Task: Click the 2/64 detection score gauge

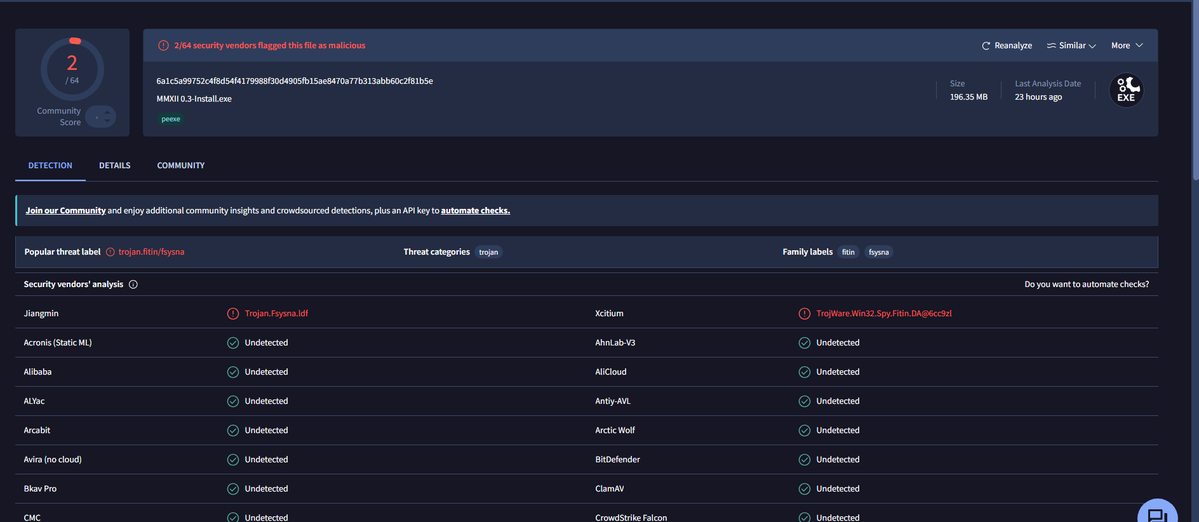Action: tap(72, 68)
